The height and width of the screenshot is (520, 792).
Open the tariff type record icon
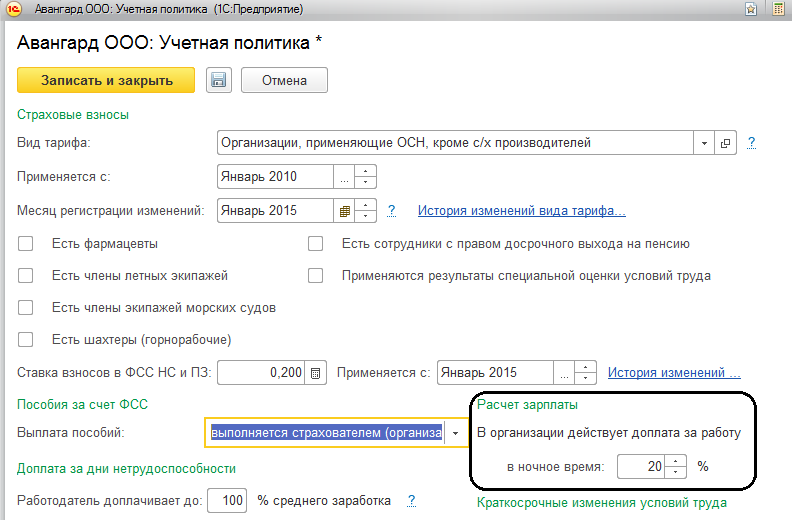[x=727, y=143]
